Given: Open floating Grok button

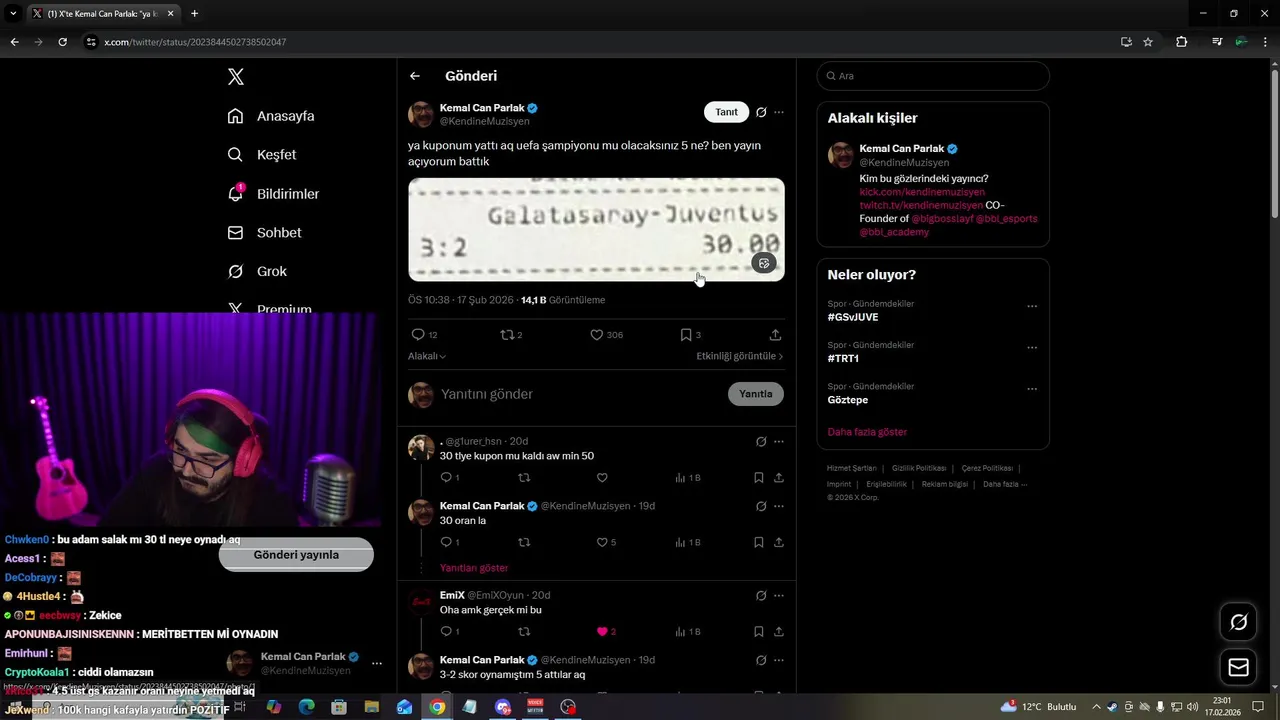Looking at the screenshot, I should [1239, 623].
